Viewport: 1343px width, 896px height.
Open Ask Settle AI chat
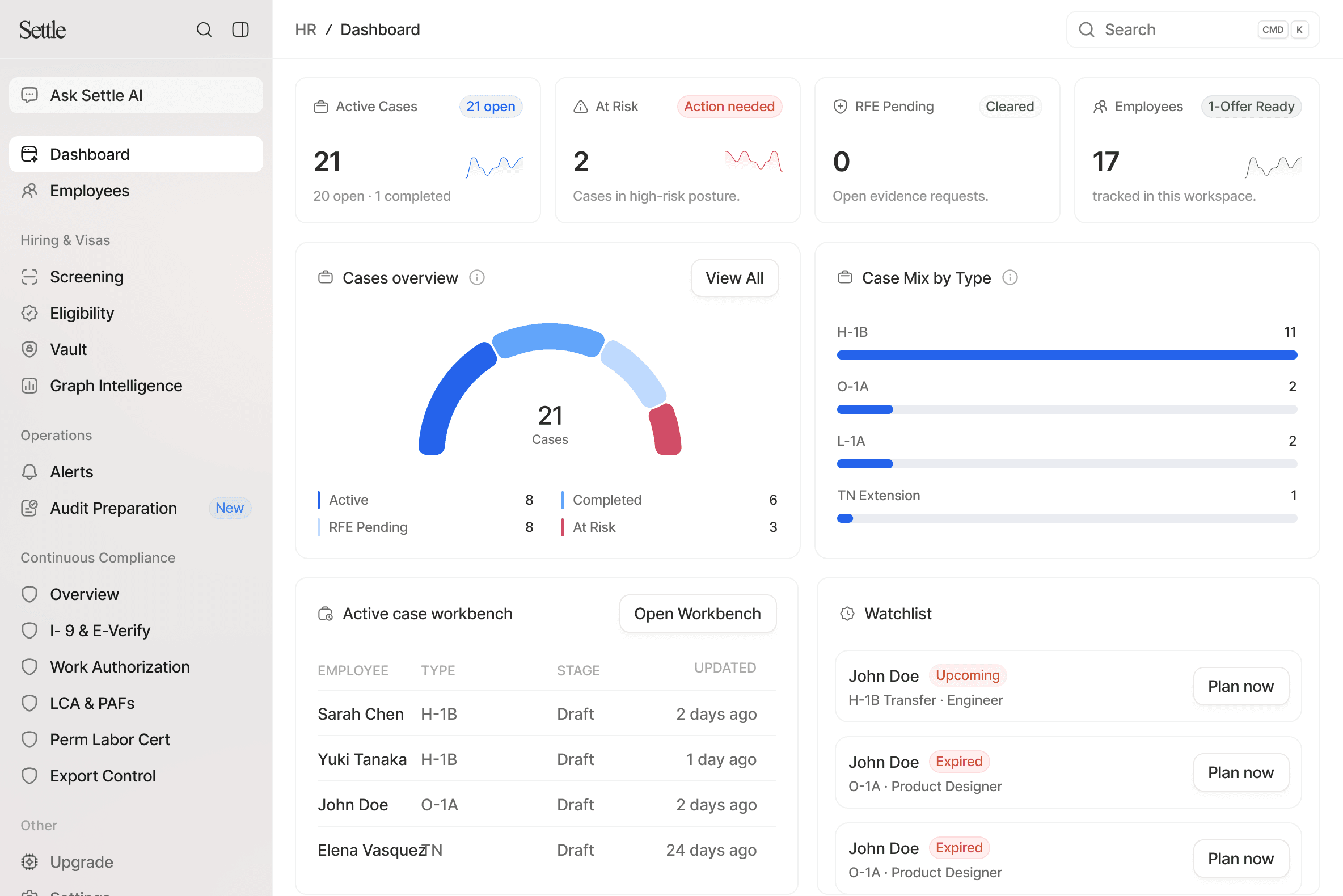pyautogui.click(x=136, y=95)
